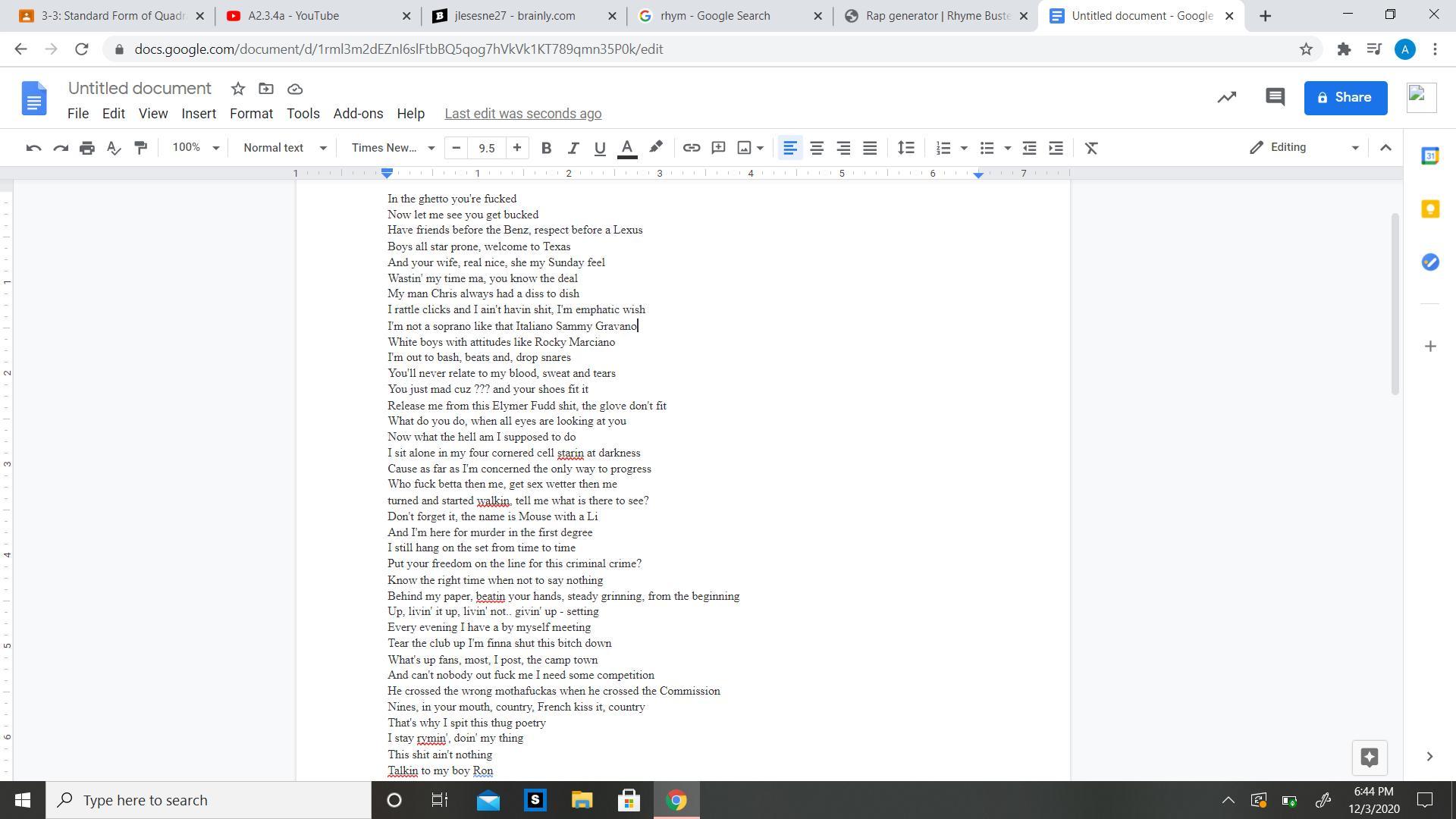Star the Untitled document
Image resolution: width=1456 pixels, height=819 pixels.
click(238, 89)
